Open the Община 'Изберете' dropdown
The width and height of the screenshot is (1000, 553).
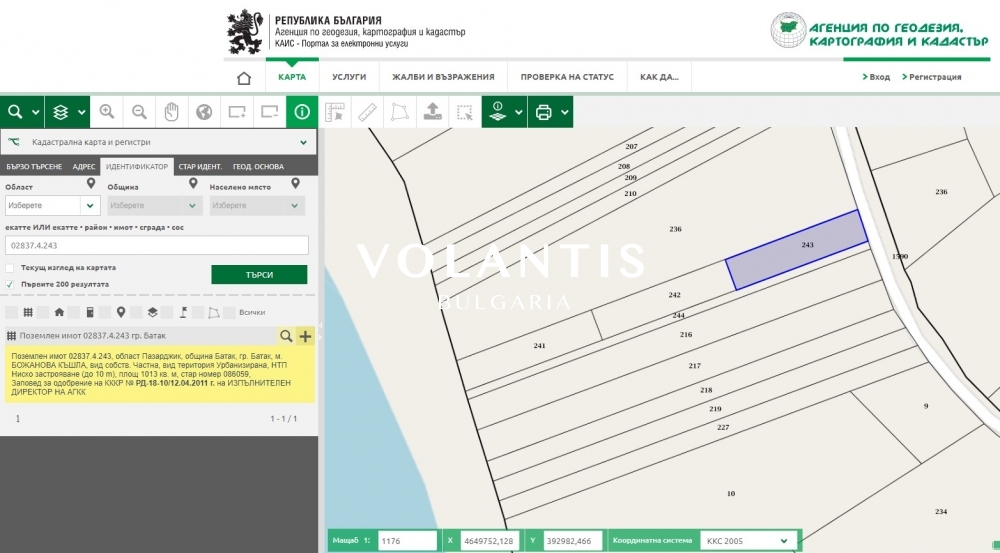coord(154,205)
